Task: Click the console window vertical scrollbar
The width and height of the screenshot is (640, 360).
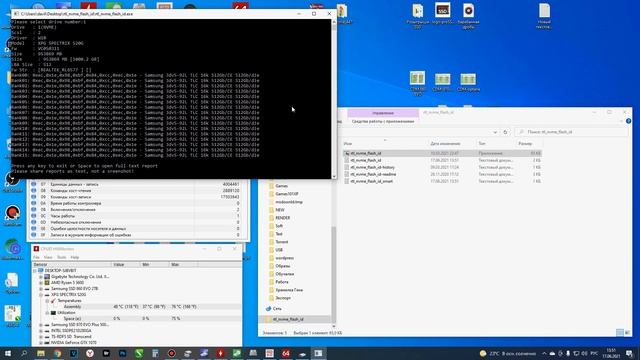Action: pos(334,98)
